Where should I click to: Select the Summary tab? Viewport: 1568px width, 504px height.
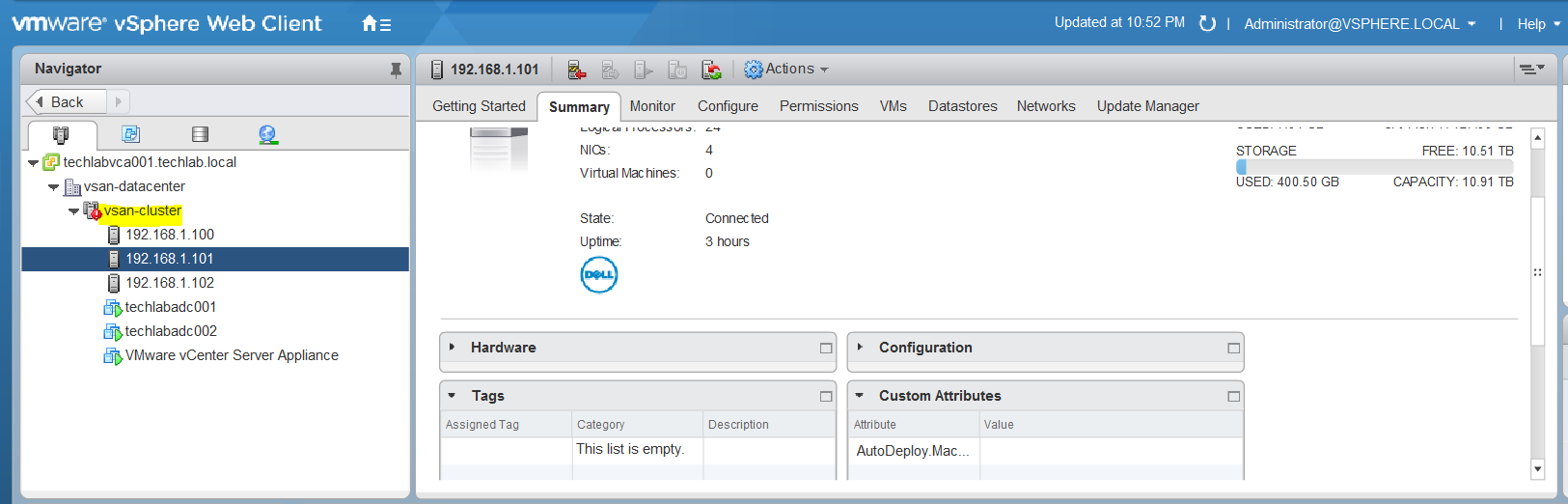point(579,107)
